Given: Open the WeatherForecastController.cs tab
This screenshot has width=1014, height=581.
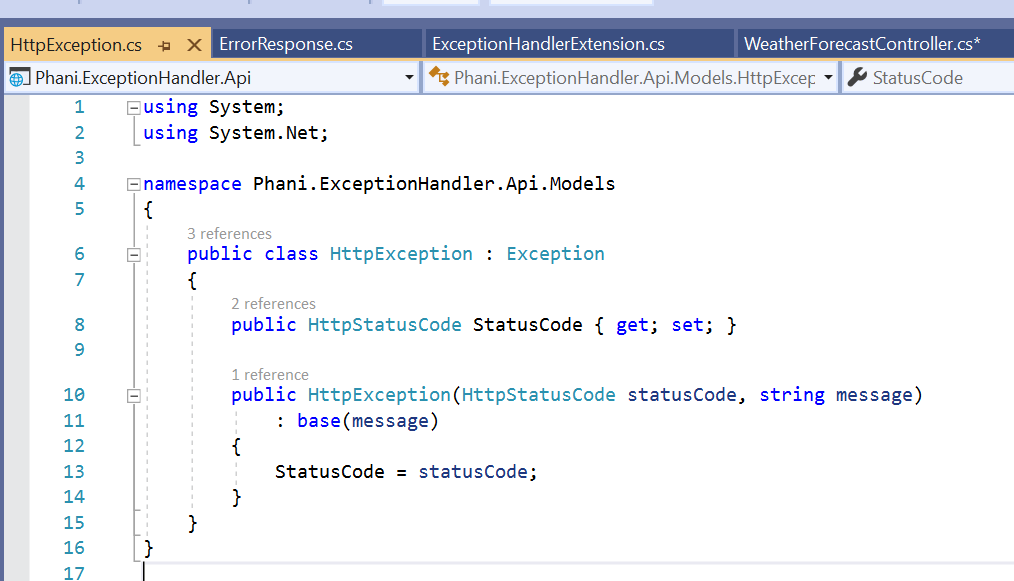Looking at the screenshot, I should 862,45.
